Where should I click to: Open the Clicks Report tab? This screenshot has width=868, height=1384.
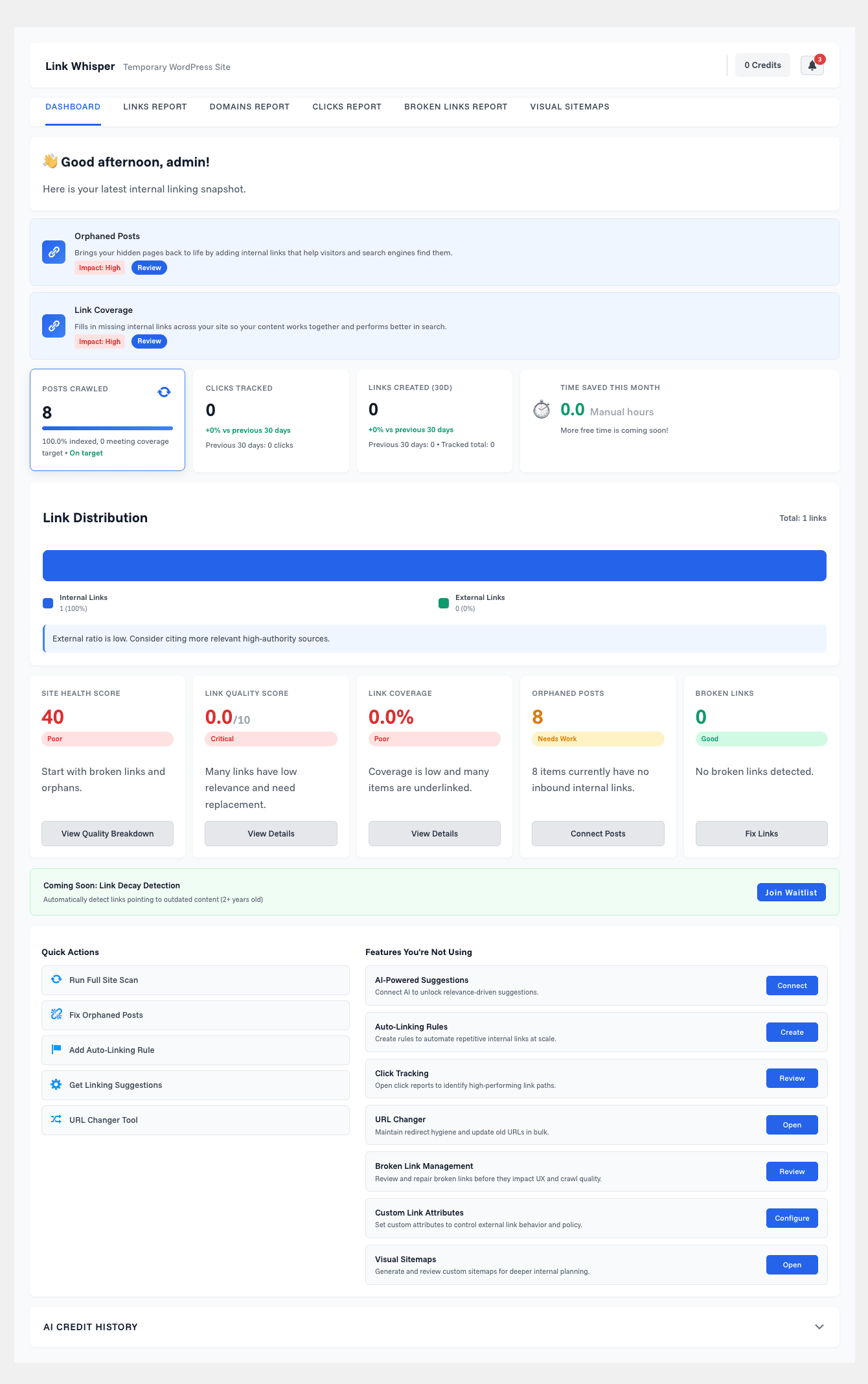tap(347, 107)
